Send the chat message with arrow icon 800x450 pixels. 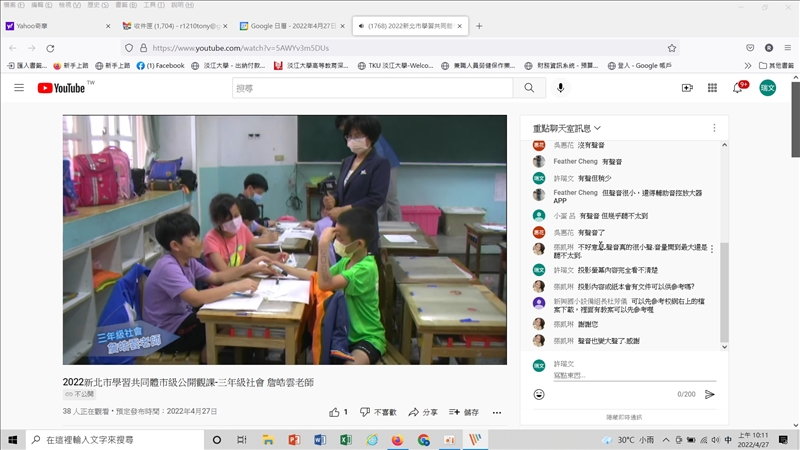point(710,394)
